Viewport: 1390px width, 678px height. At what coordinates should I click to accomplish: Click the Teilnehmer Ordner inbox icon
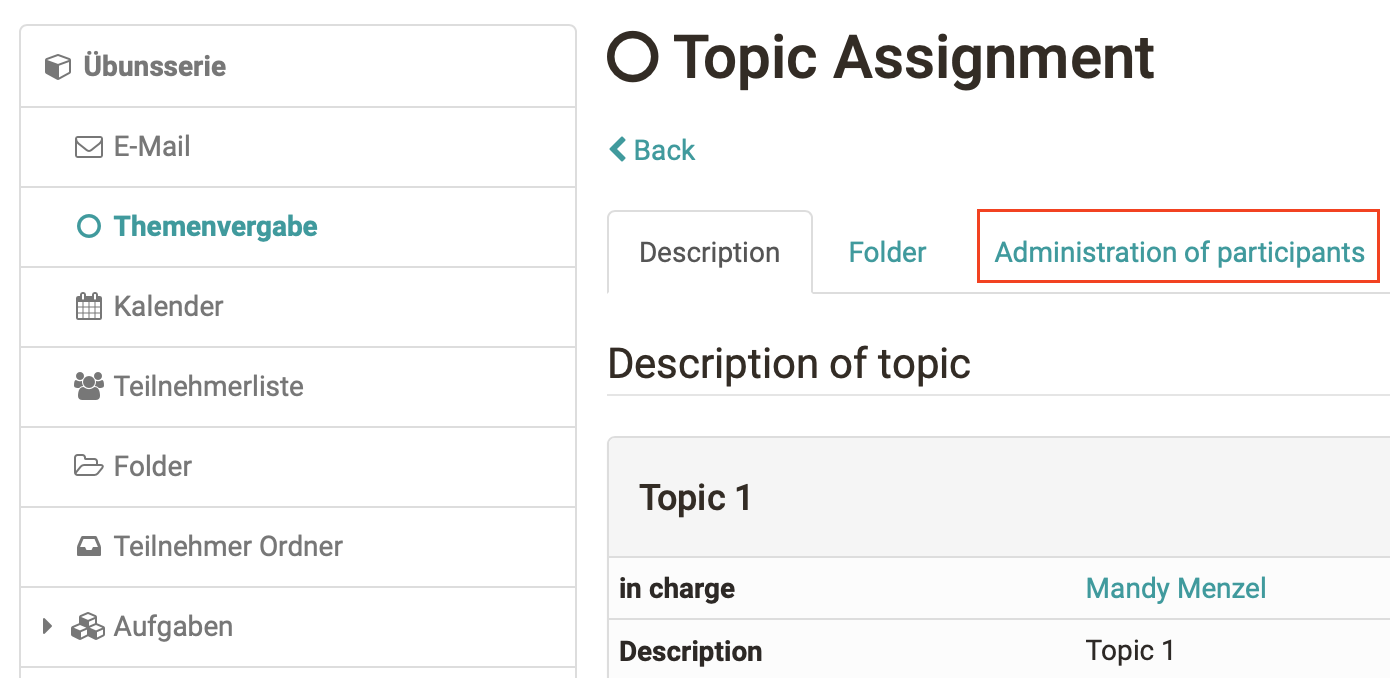point(89,546)
